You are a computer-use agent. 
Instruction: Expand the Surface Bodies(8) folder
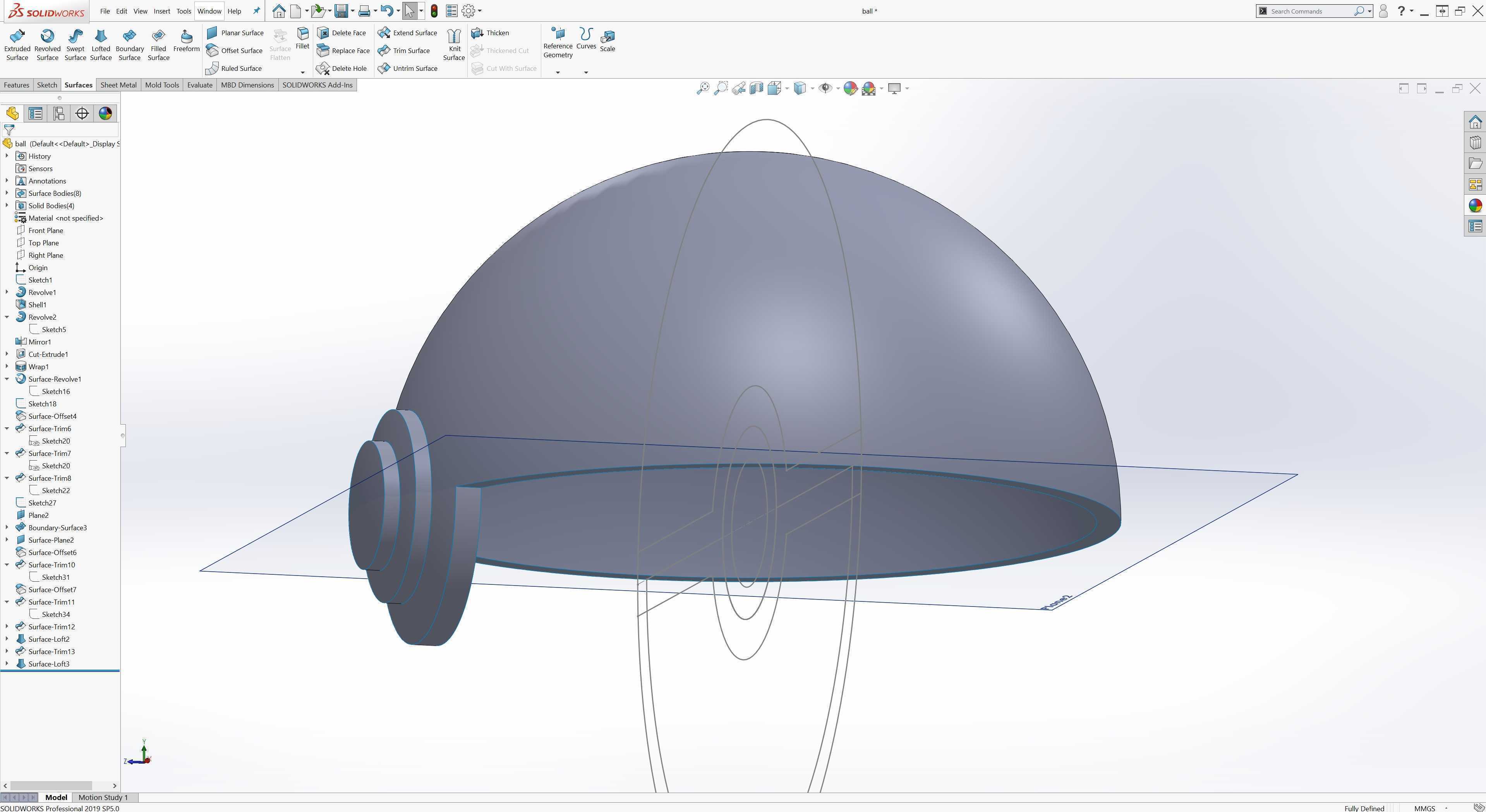[x=7, y=193]
